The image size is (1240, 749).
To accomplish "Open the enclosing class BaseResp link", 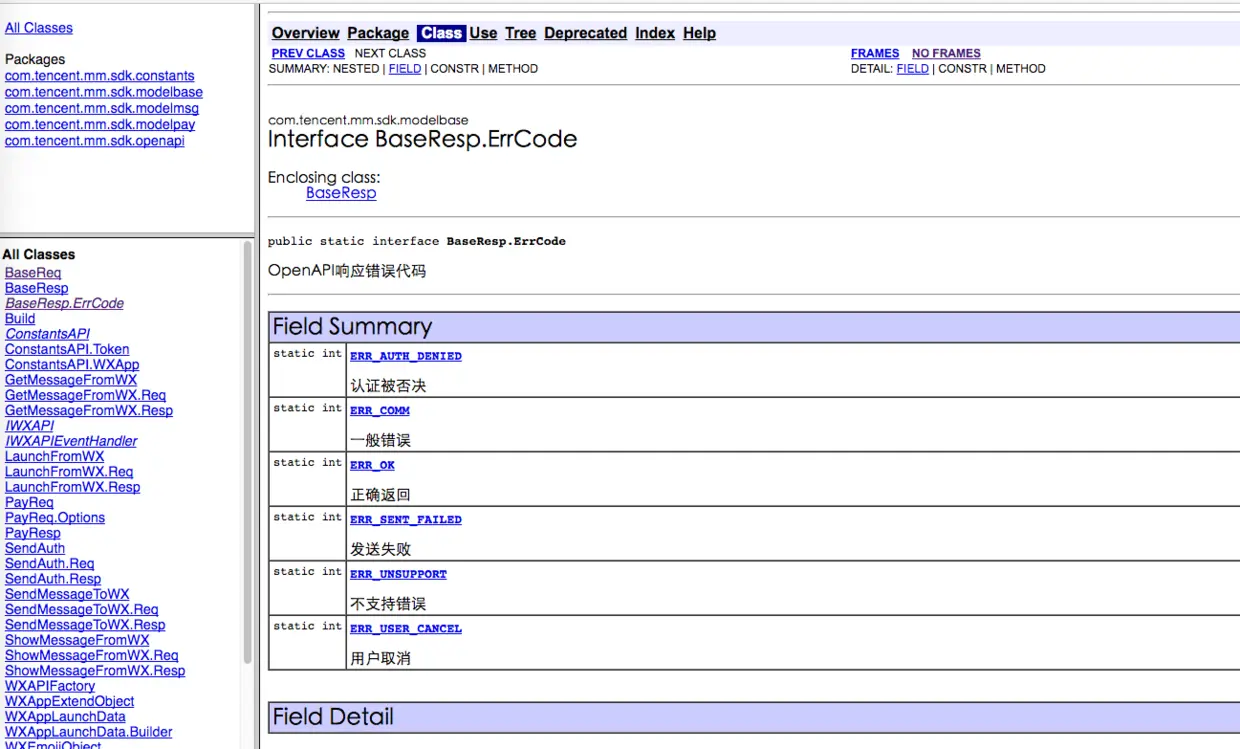I will pos(341,193).
